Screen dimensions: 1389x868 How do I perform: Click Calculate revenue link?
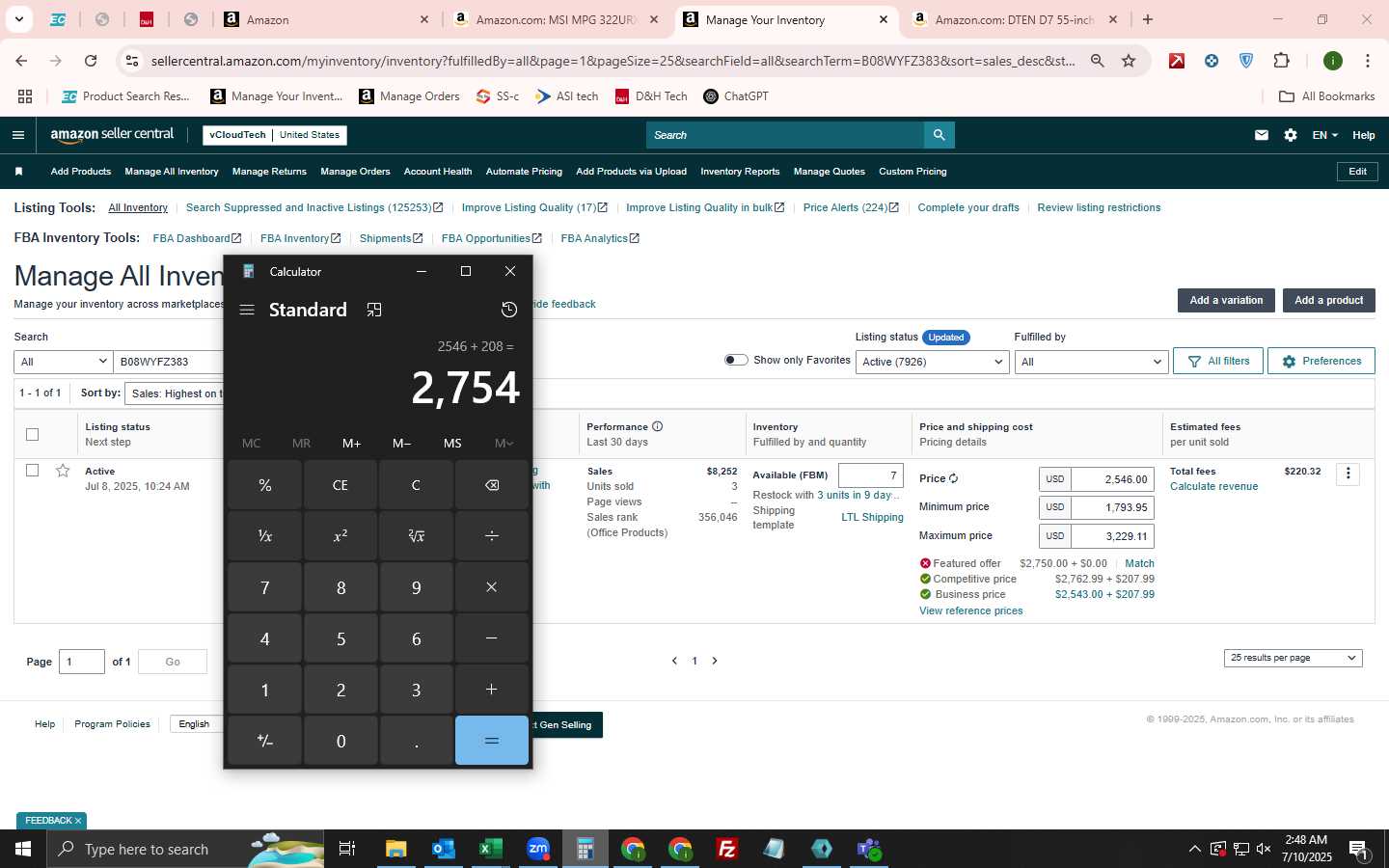point(1213,486)
